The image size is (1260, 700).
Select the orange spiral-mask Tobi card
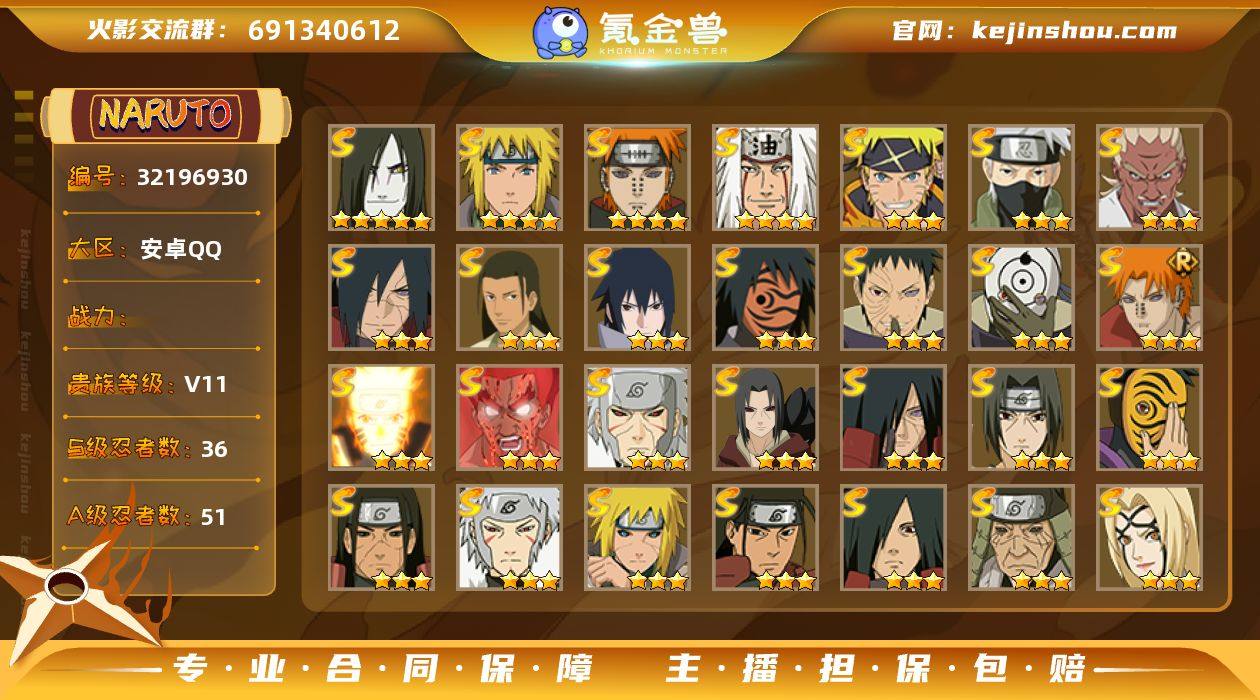pyautogui.click(x=1149, y=418)
